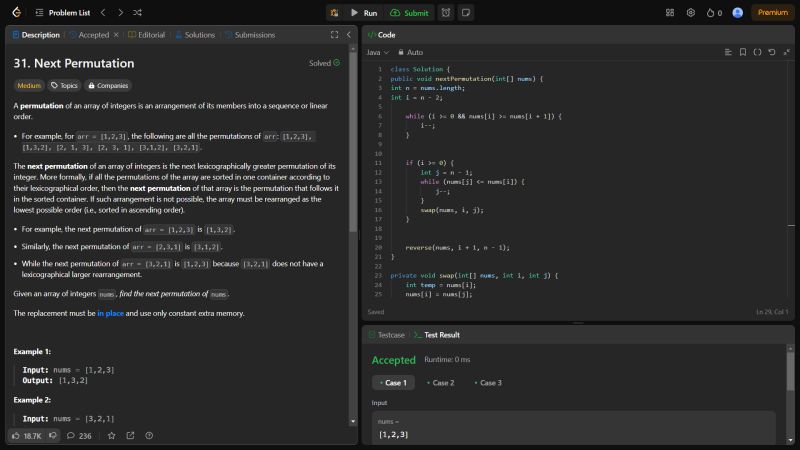Click the nums input value [1,2,3]
The height and width of the screenshot is (450, 800).
393,435
